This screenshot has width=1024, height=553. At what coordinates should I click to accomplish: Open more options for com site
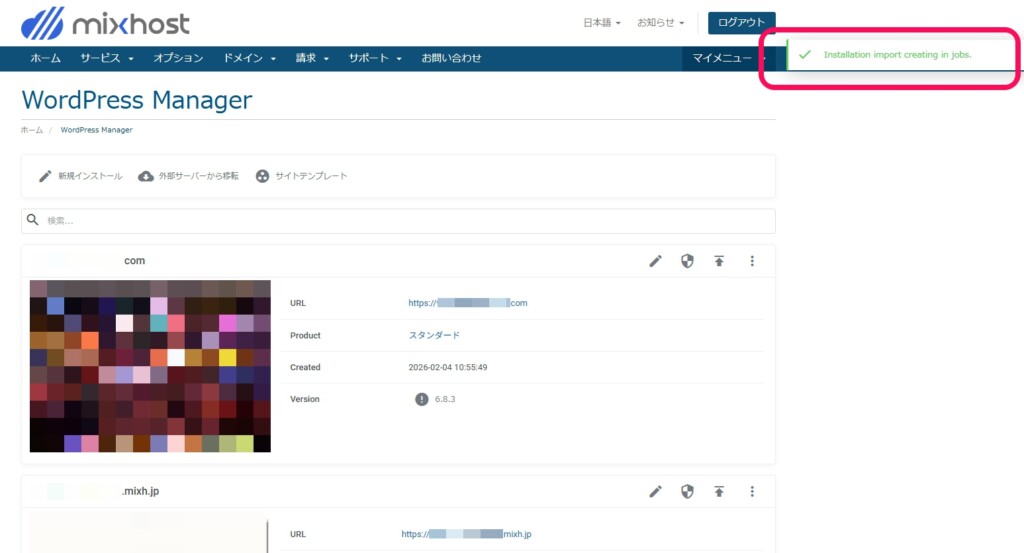752,261
